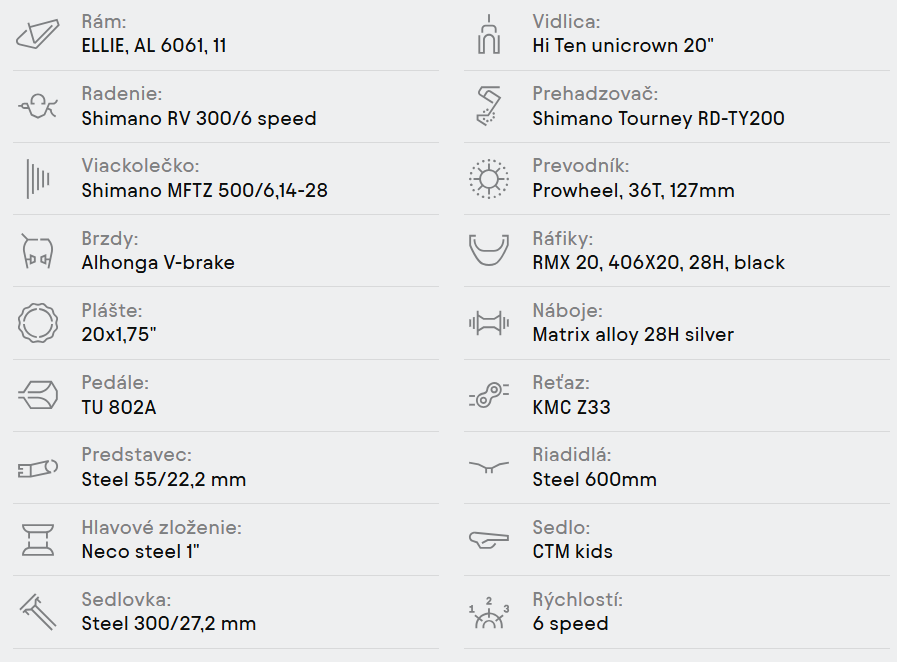Click the saddle icon next to Sedlo
The width and height of the screenshot is (897, 662).
coord(489,539)
